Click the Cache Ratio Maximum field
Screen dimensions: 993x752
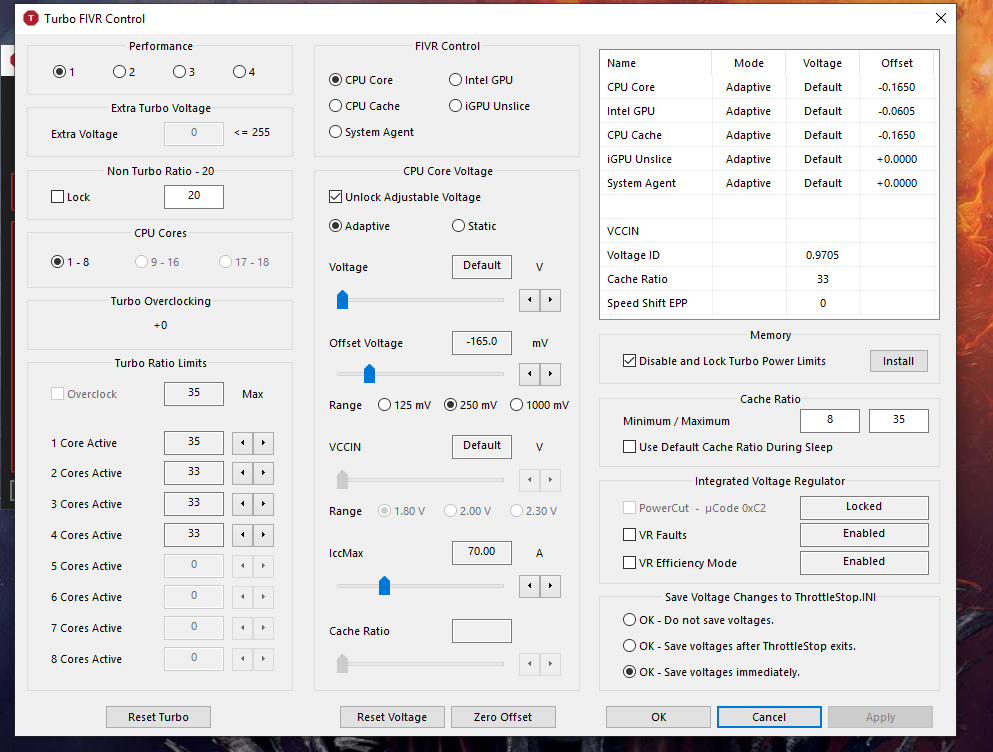pyautogui.click(x=899, y=420)
